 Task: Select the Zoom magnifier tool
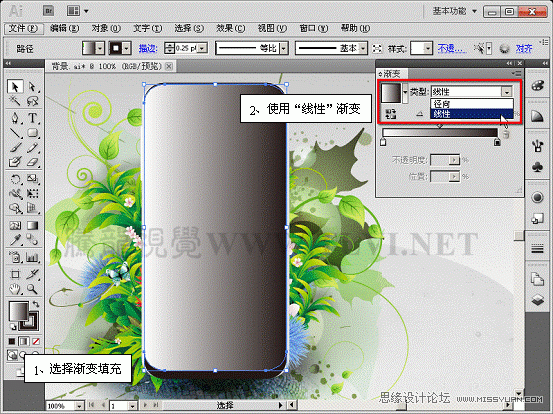click(x=32, y=289)
